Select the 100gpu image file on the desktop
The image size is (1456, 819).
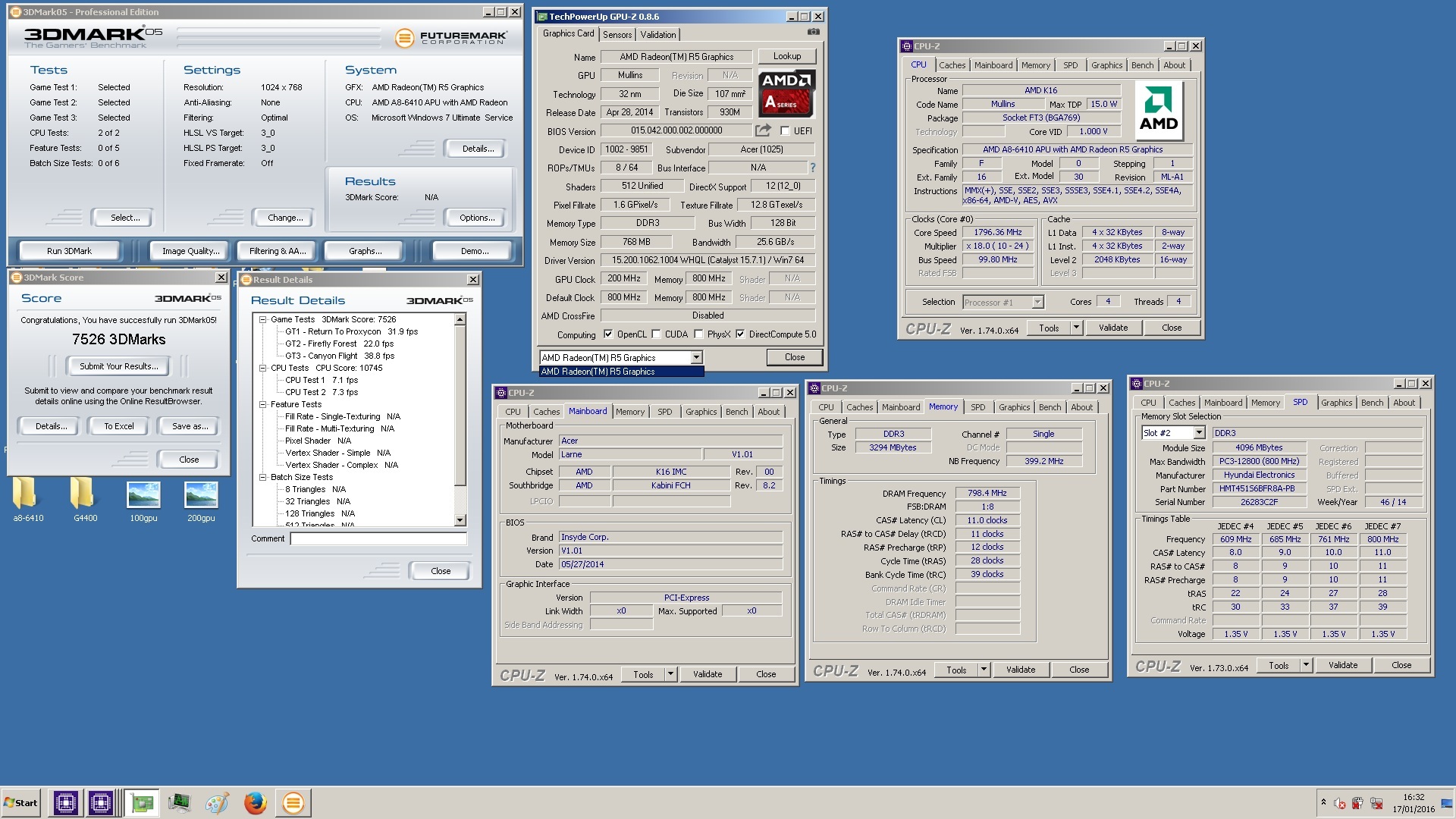coord(143,501)
